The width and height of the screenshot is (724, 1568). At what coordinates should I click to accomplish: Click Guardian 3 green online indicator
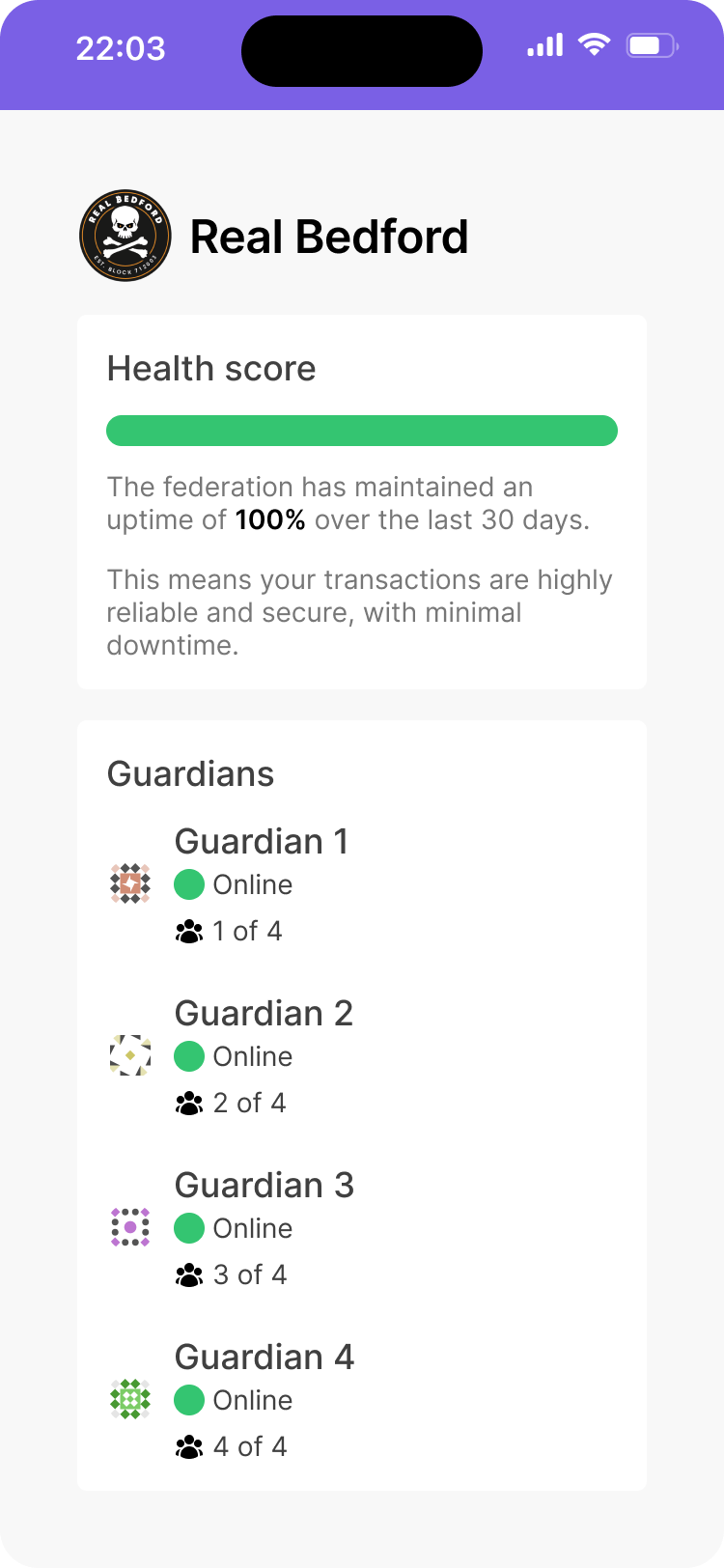189,1228
